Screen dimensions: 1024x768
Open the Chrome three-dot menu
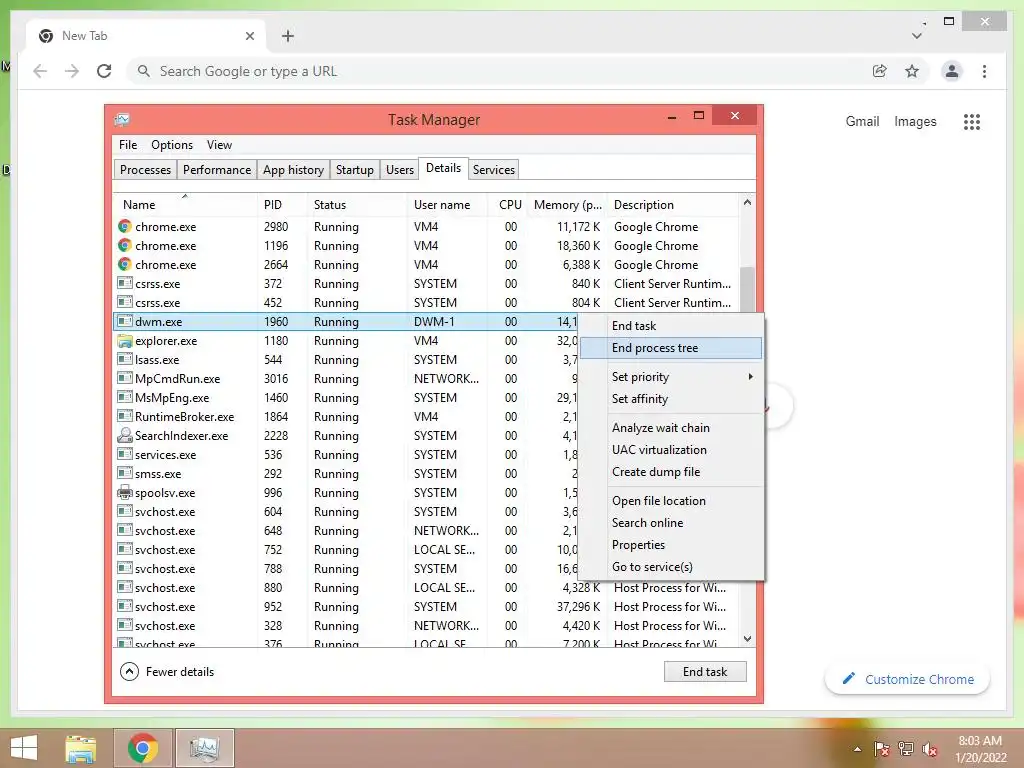(984, 71)
